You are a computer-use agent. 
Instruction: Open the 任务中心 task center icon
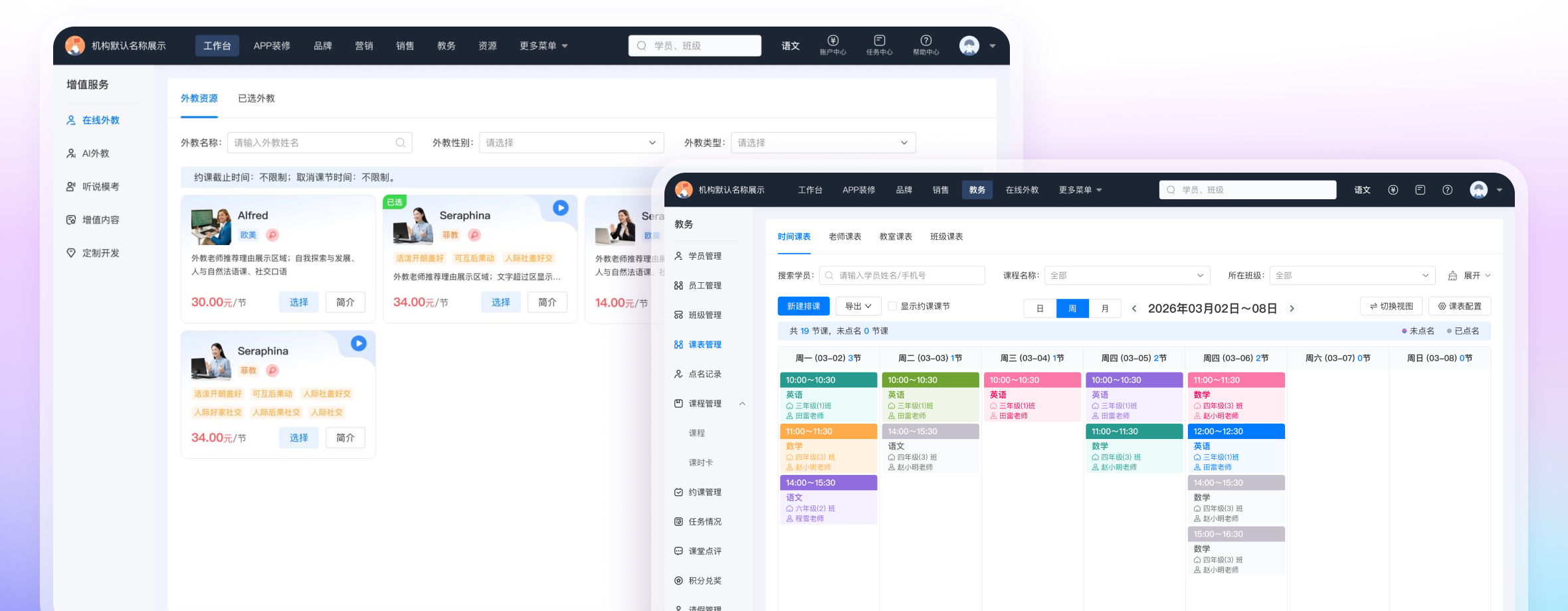click(879, 42)
